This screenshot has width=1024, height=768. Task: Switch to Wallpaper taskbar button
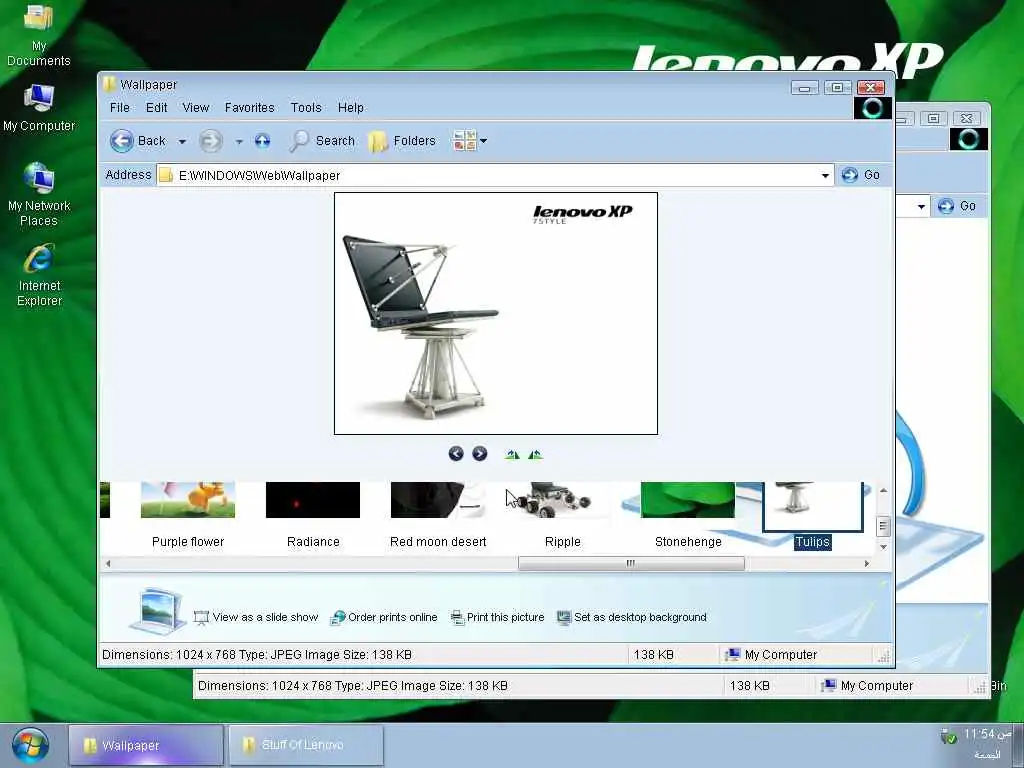pos(146,744)
